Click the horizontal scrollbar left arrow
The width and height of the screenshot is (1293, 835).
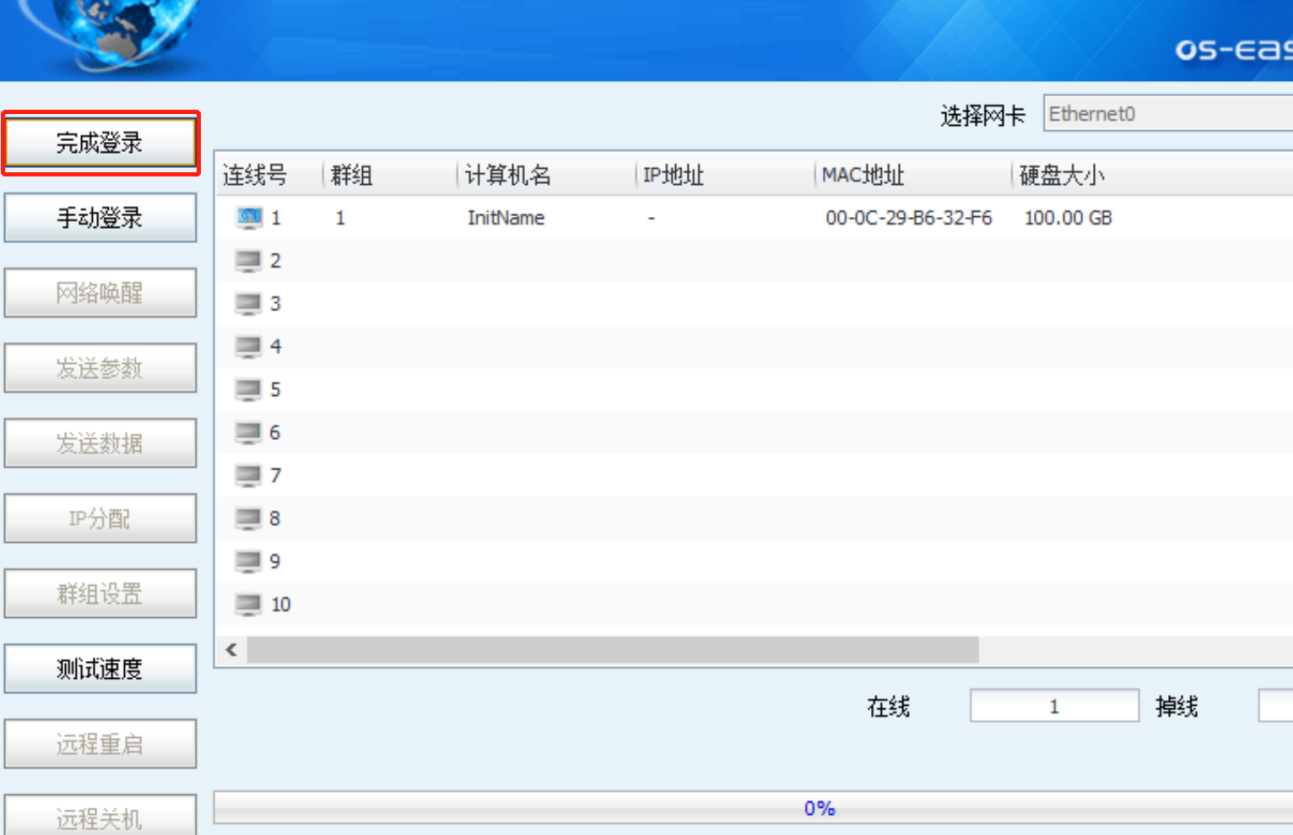(x=232, y=650)
